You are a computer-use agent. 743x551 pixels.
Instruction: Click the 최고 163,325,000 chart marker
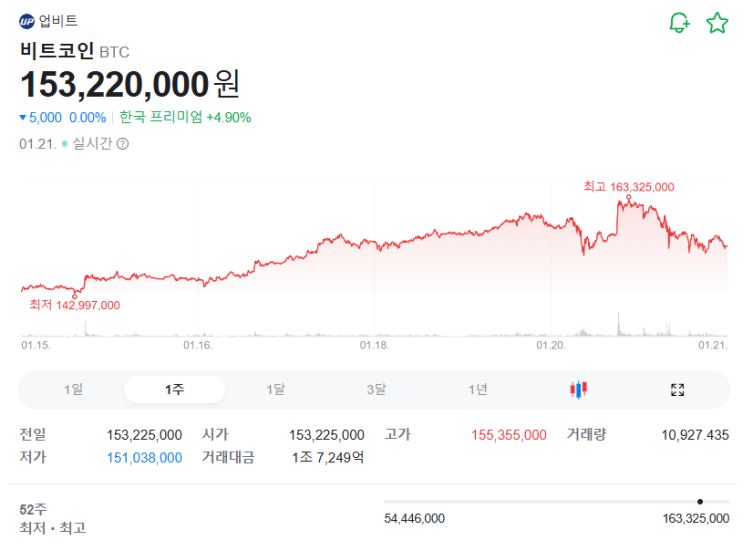coord(629,187)
